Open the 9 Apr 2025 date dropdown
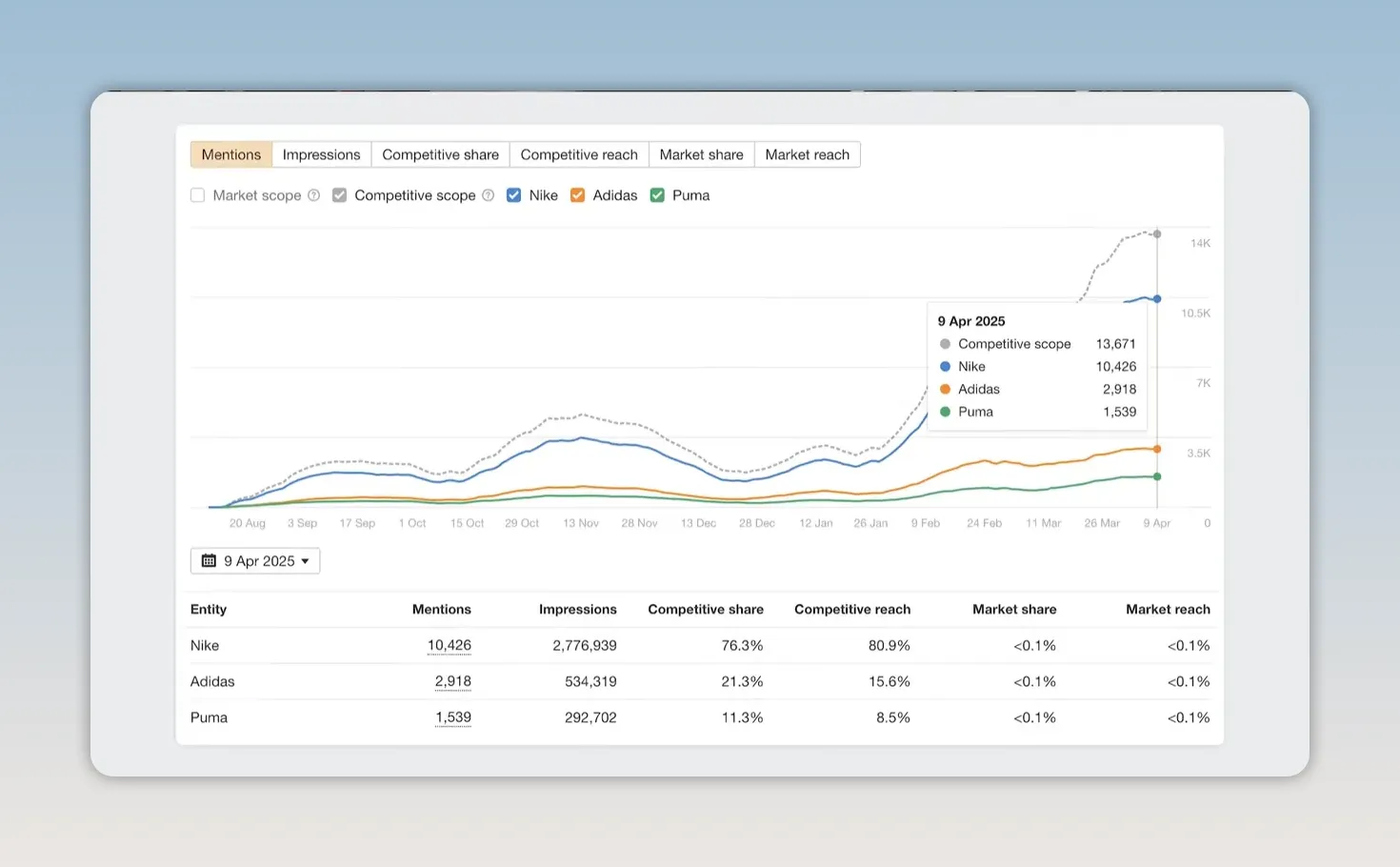Viewport: 1400px width, 867px height. (x=255, y=561)
